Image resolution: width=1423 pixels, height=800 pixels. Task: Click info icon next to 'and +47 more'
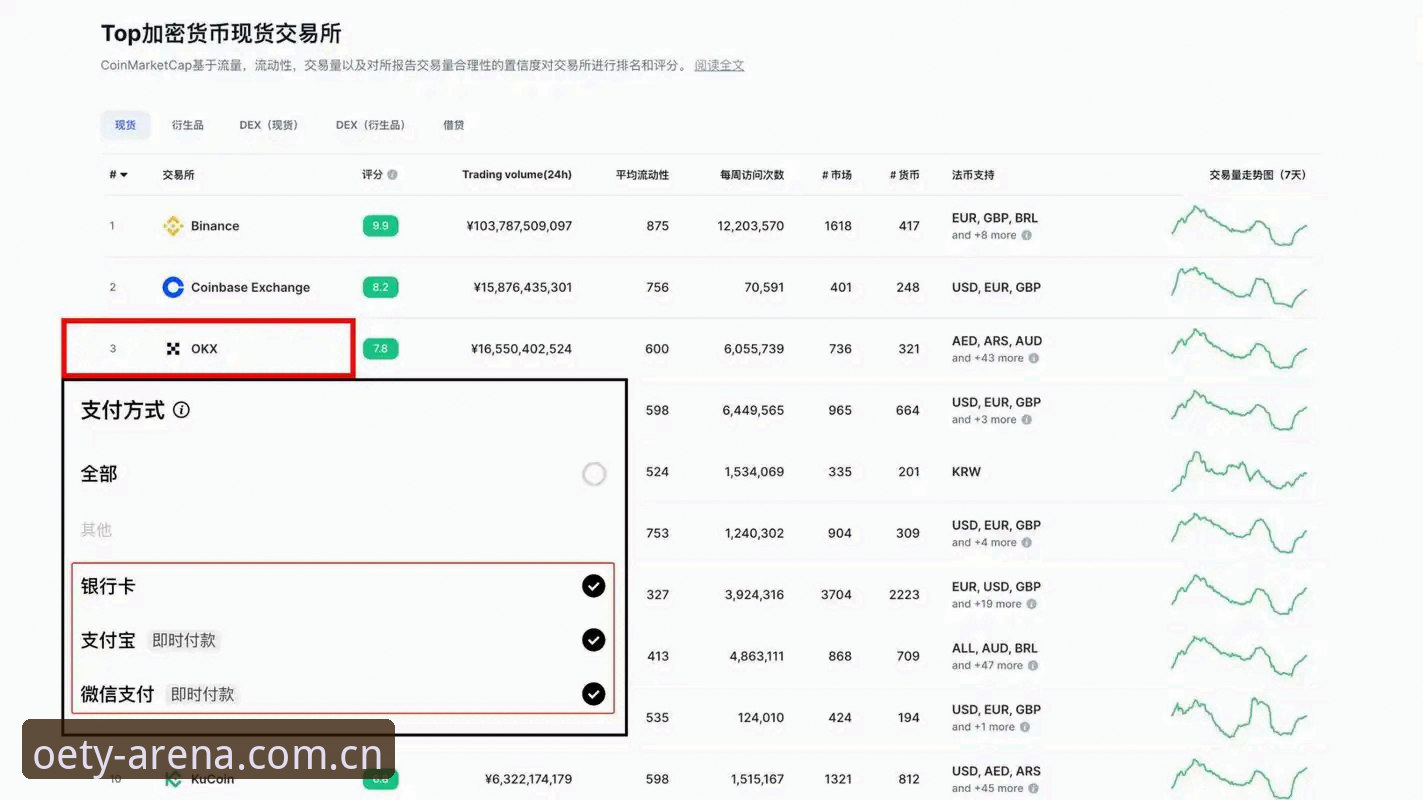click(x=1034, y=666)
